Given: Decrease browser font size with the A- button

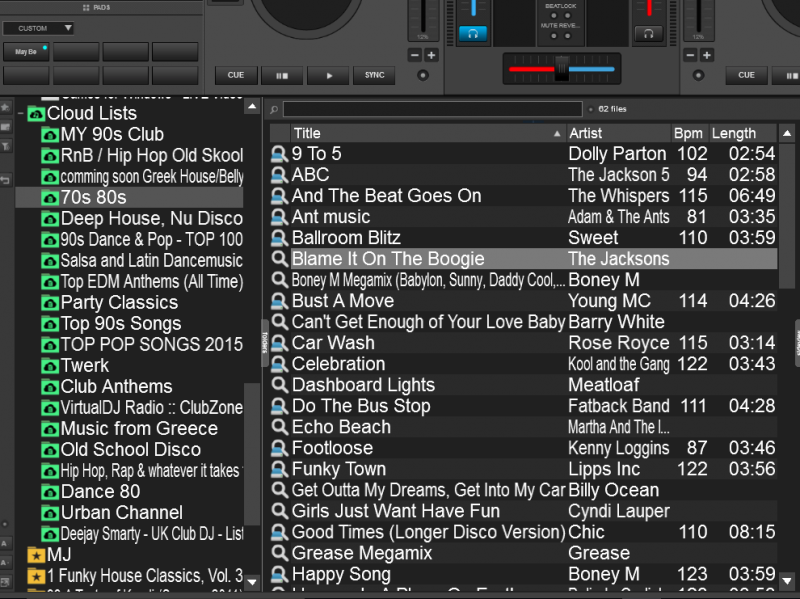Looking at the screenshot, I should point(5,563).
